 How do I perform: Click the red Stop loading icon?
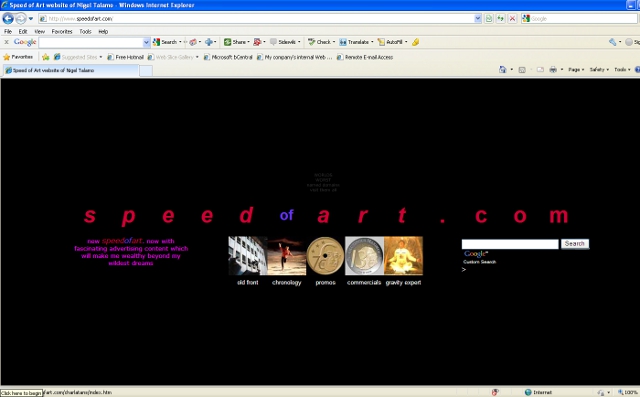point(512,18)
